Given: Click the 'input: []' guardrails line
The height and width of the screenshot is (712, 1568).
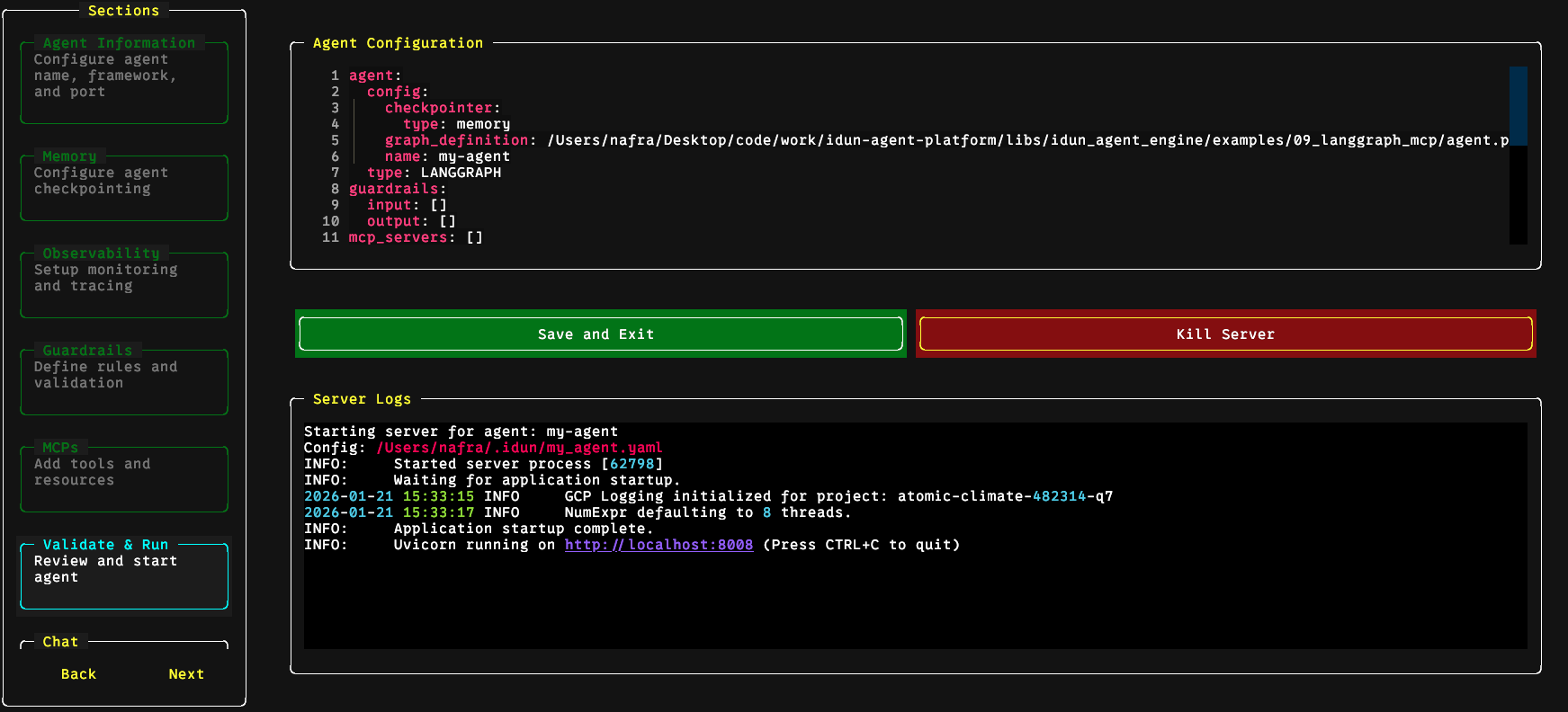Looking at the screenshot, I should coord(407,205).
